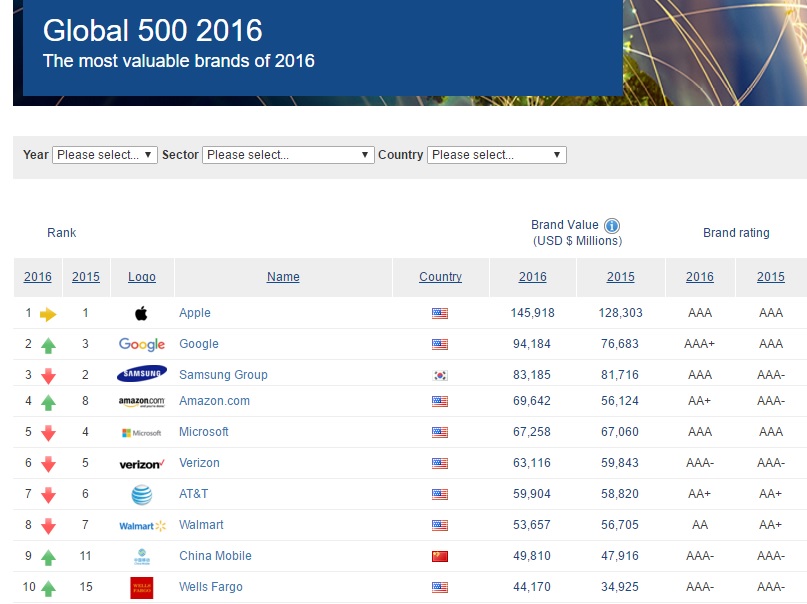Viewport: 807px width, 604px height.
Task: Click the red down arrow in Walmart row
Action: click(x=48, y=526)
